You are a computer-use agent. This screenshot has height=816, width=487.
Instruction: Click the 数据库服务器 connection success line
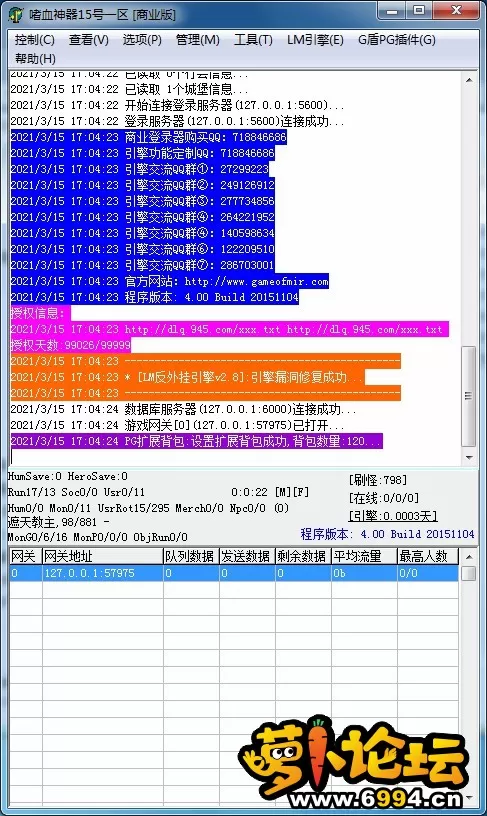click(183, 410)
